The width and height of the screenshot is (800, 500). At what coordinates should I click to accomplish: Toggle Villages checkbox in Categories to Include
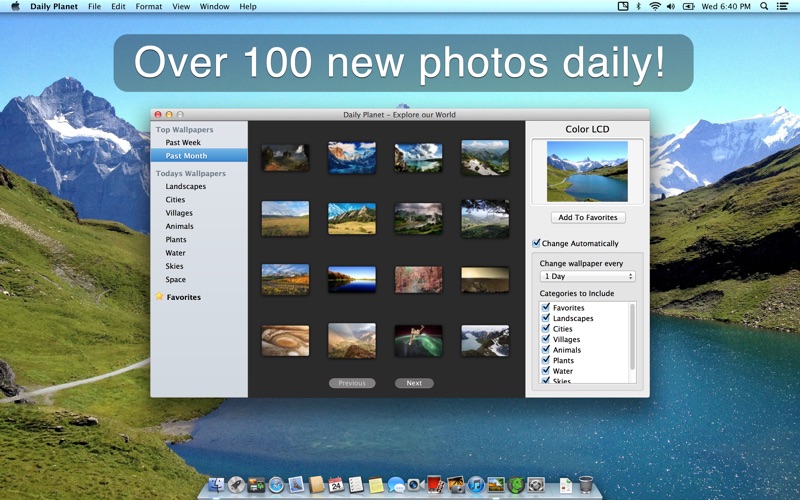pyautogui.click(x=545, y=339)
